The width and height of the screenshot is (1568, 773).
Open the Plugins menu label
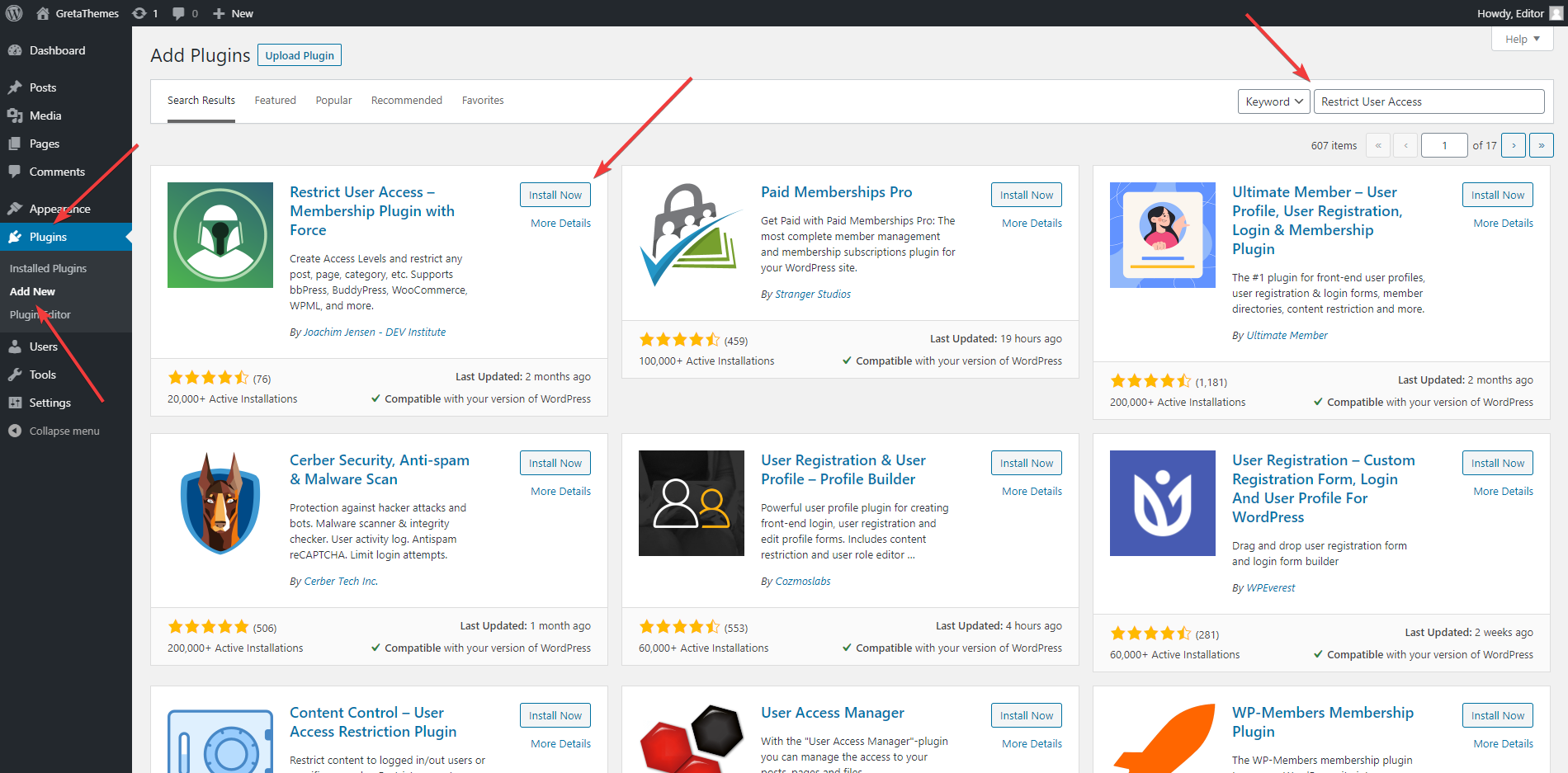pos(48,237)
